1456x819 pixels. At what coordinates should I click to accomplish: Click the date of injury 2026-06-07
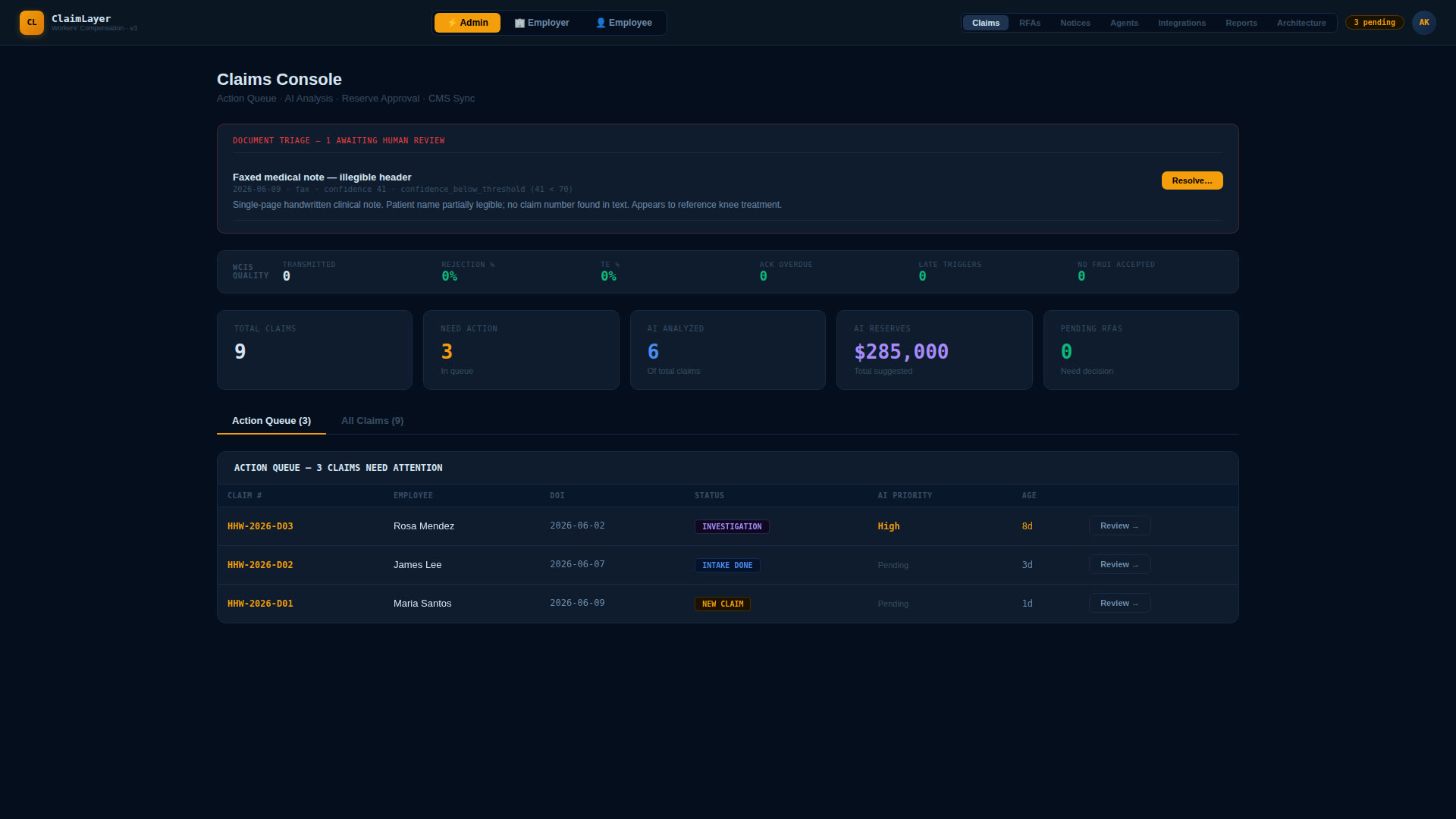point(577,564)
